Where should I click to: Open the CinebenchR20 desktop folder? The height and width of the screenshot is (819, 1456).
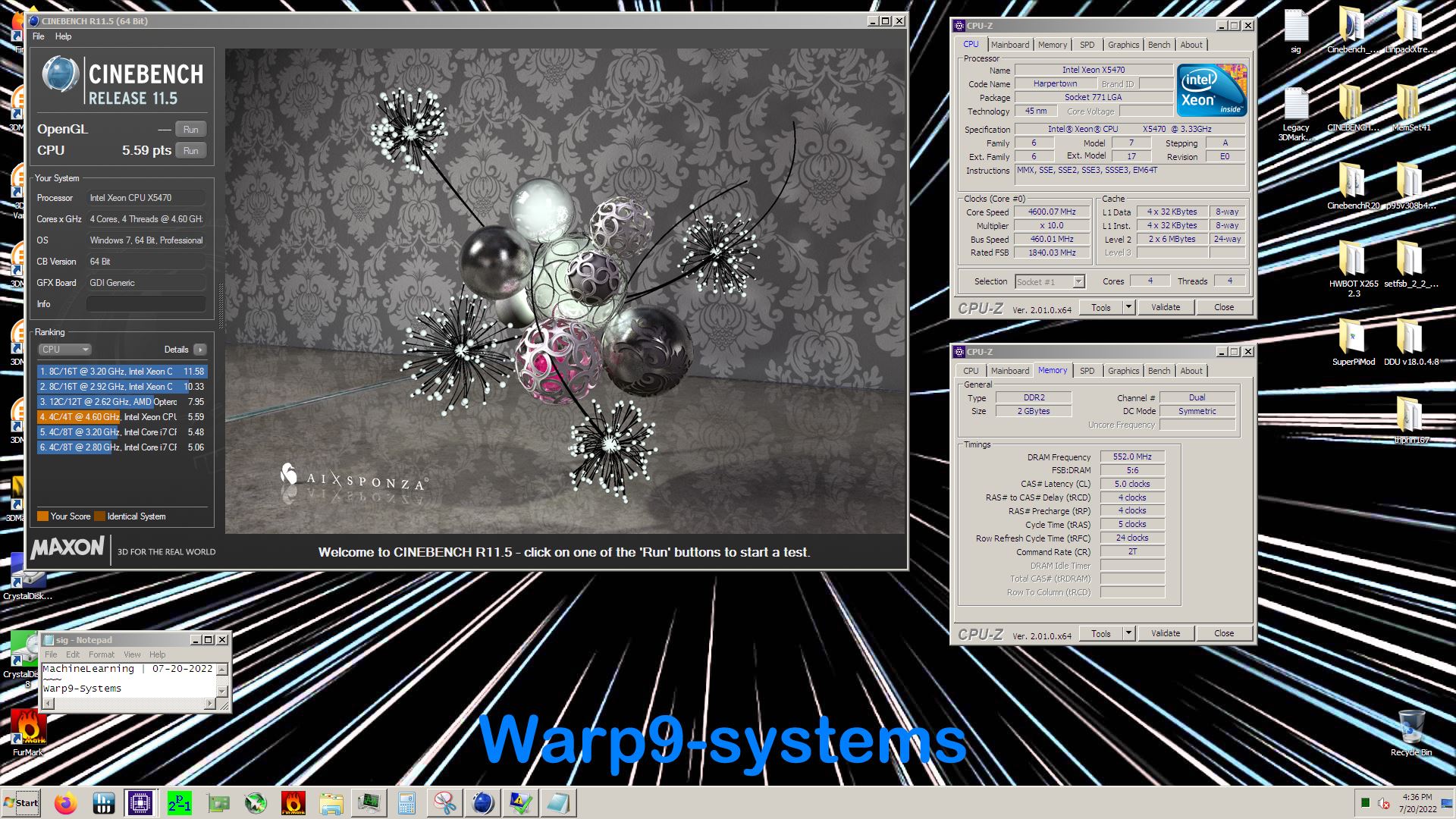pos(1353,186)
